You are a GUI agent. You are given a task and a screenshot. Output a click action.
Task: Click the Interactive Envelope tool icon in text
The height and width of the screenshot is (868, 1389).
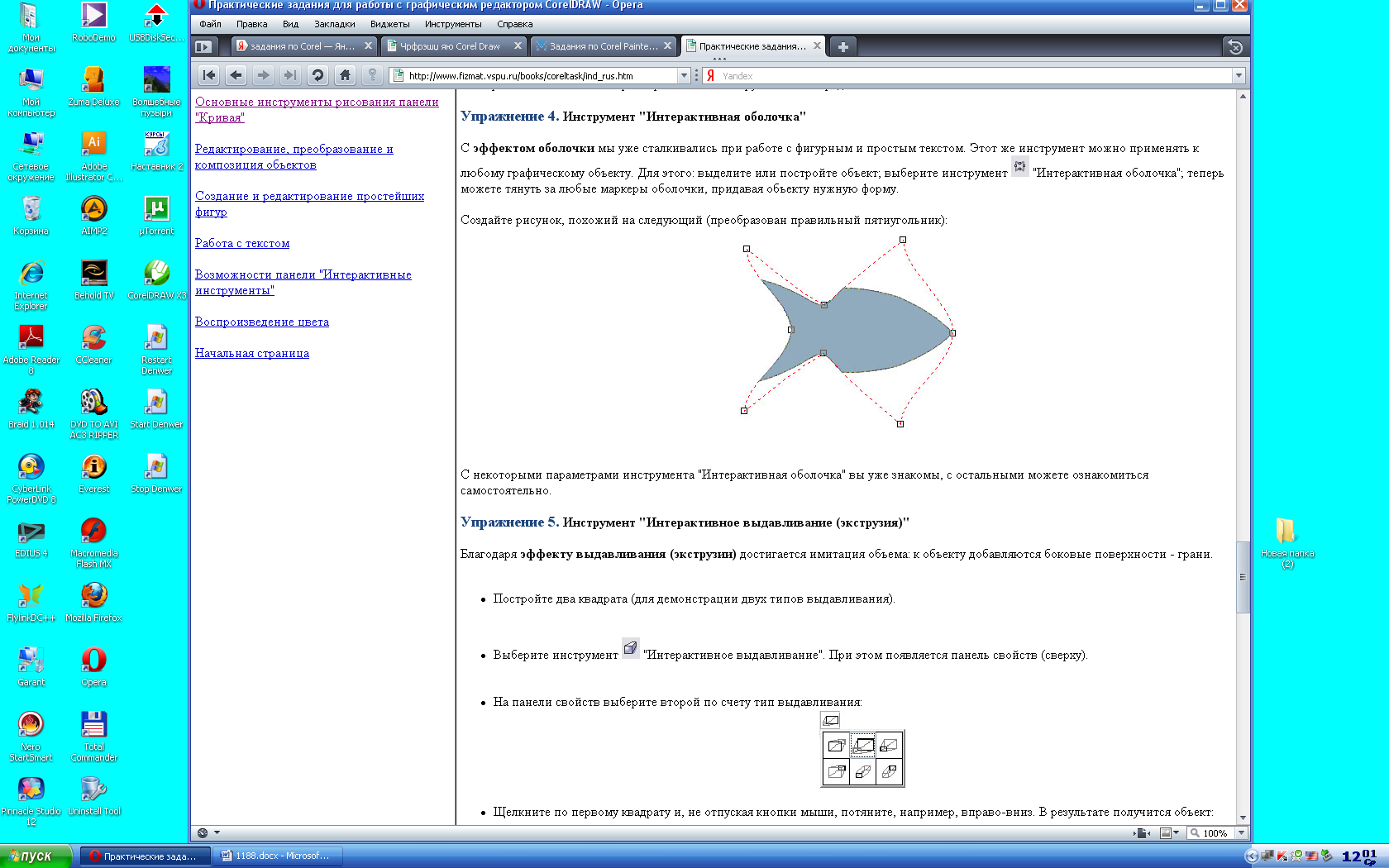point(1019,166)
